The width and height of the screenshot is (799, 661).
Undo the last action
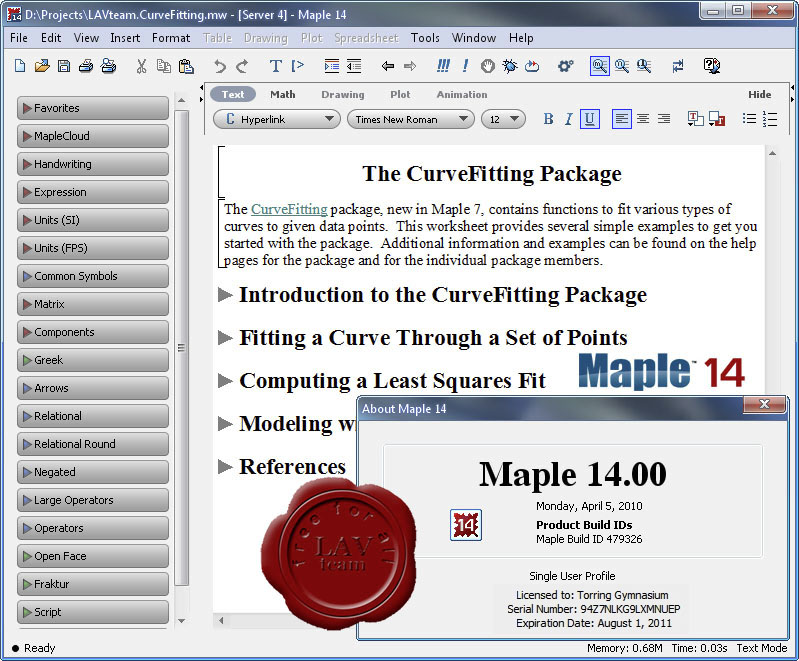click(220, 66)
